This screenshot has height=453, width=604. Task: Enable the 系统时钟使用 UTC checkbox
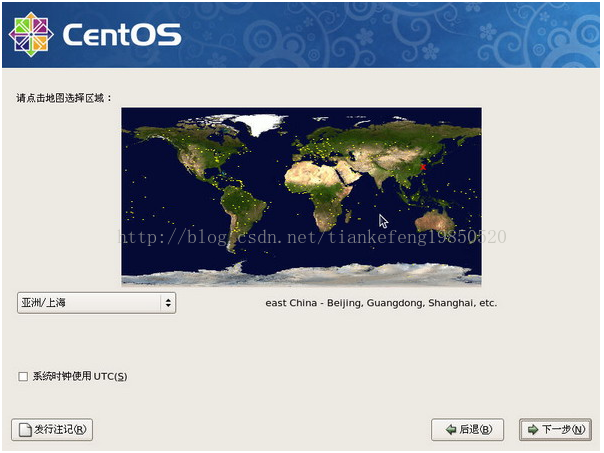(23, 376)
